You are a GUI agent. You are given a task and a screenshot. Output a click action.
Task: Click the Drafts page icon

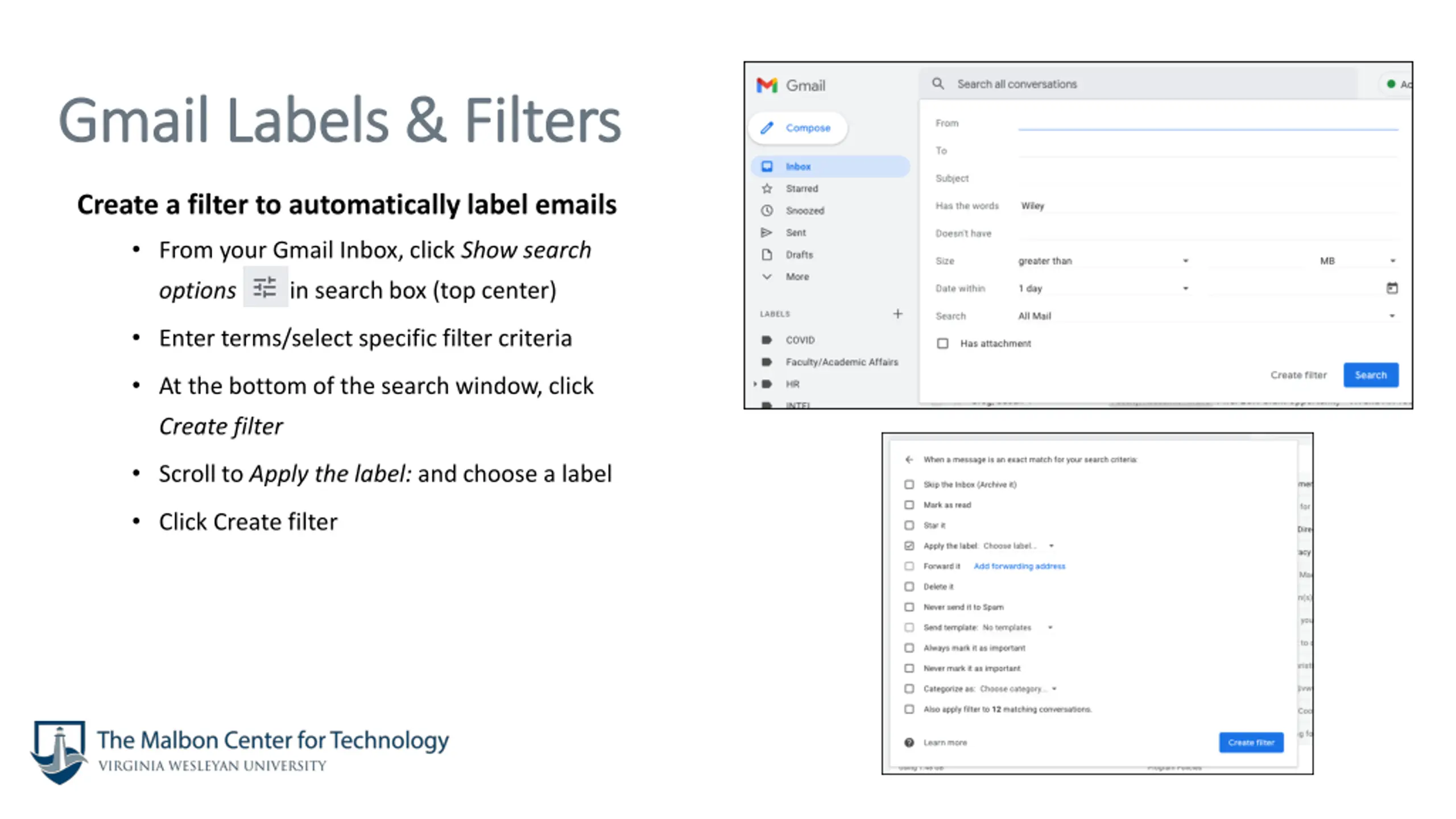(767, 254)
